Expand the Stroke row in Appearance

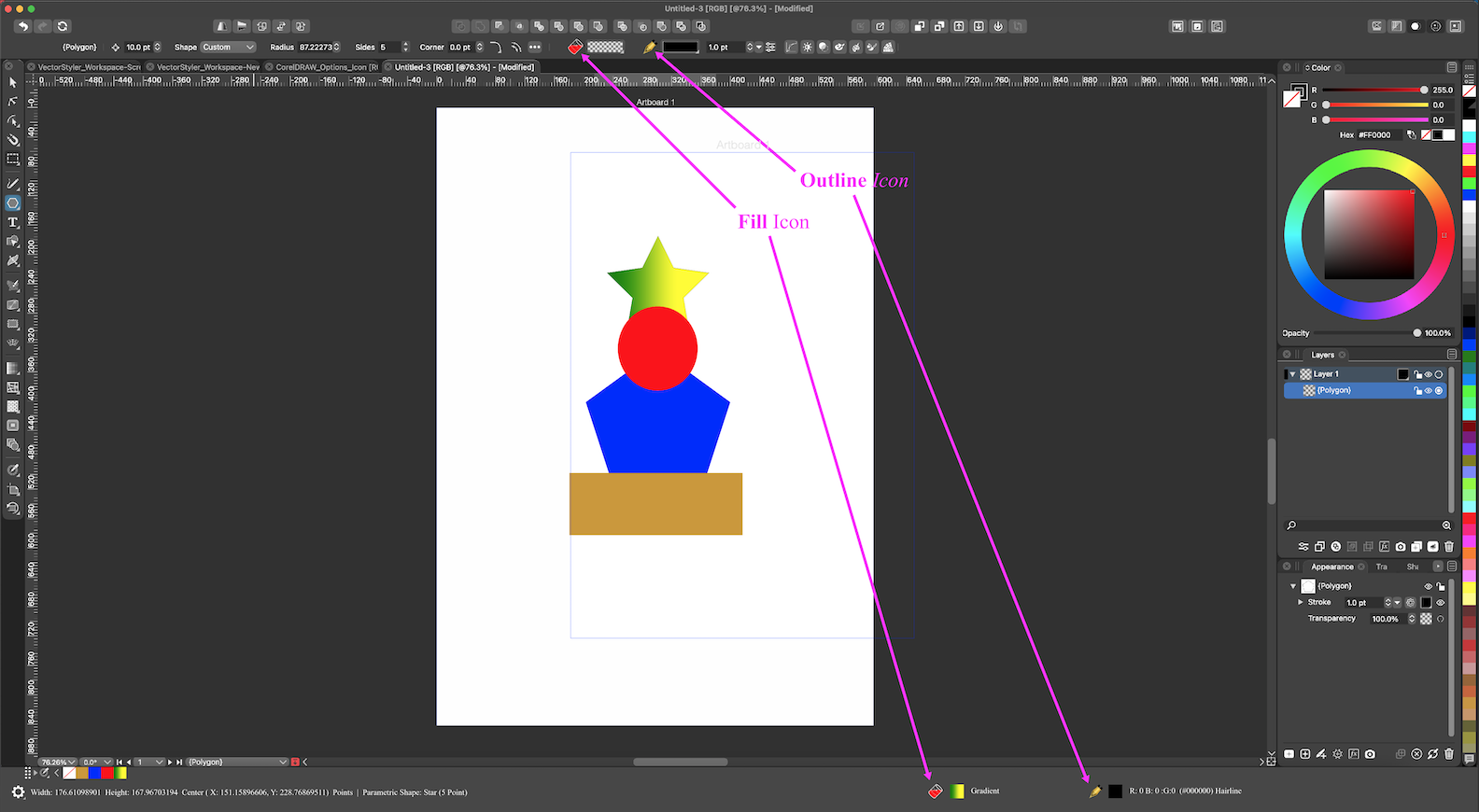[x=1300, y=602]
